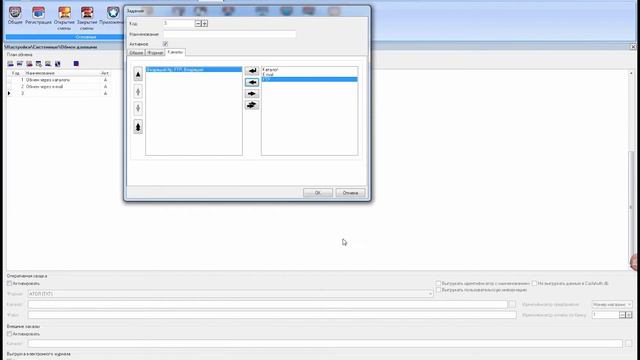This screenshot has width=640, height=360.
Task: Increase the Код value with plus
Action: [x=204, y=24]
